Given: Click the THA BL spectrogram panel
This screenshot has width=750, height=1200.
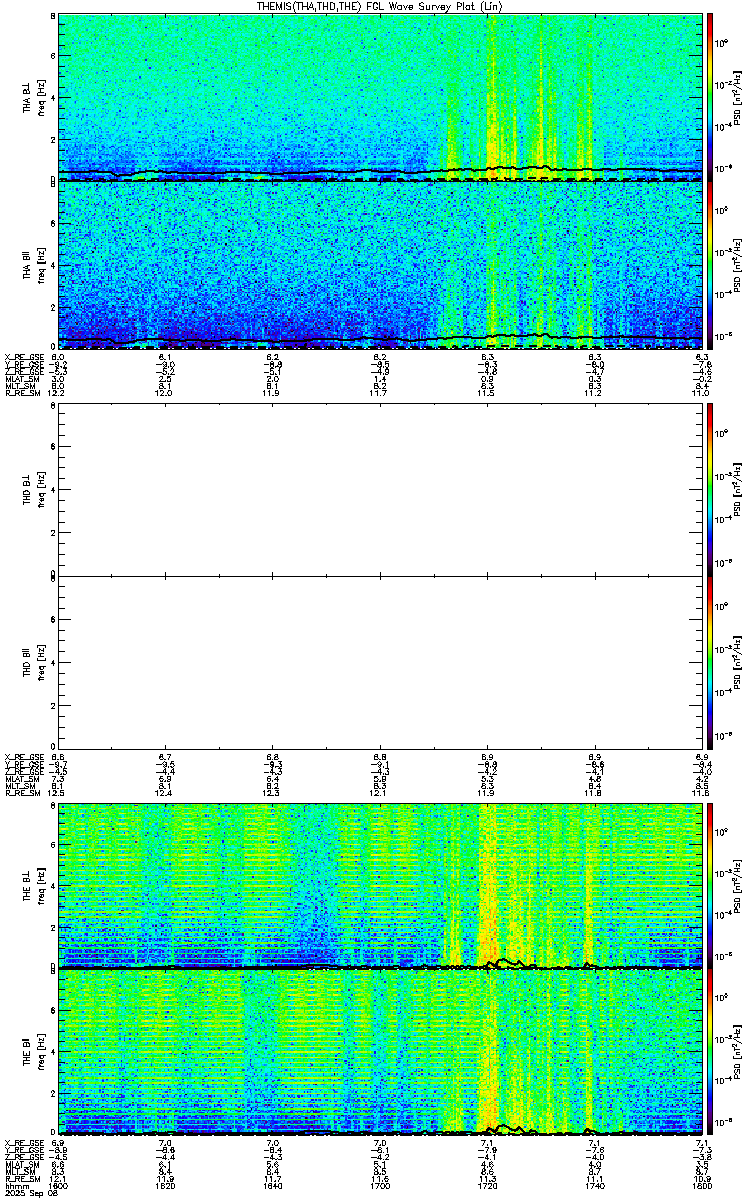Looking at the screenshot, I should [x=380, y=97].
